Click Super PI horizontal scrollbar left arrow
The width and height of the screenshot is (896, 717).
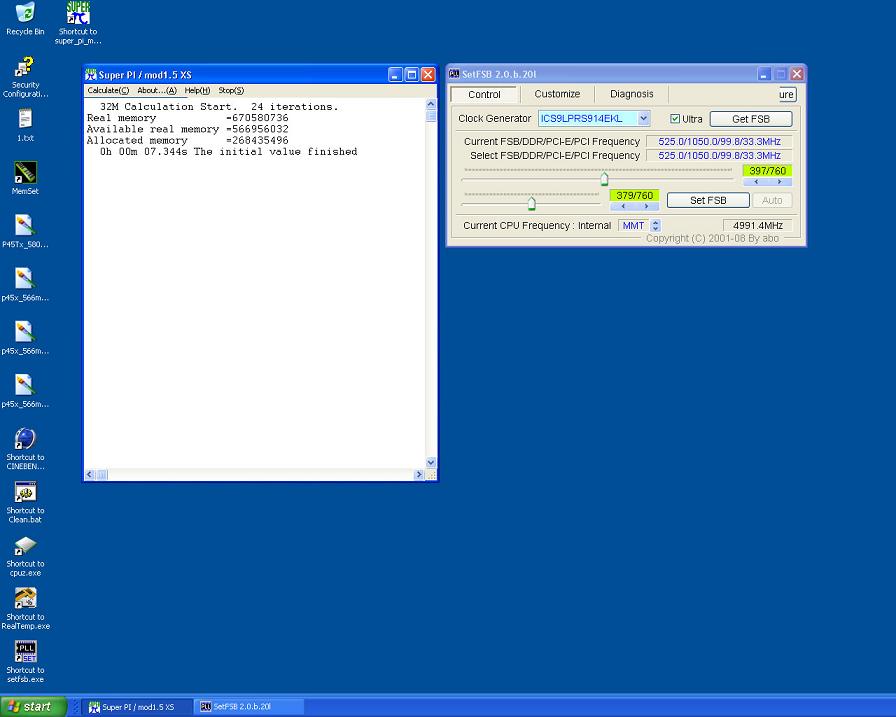pyautogui.click(x=90, y=474)
